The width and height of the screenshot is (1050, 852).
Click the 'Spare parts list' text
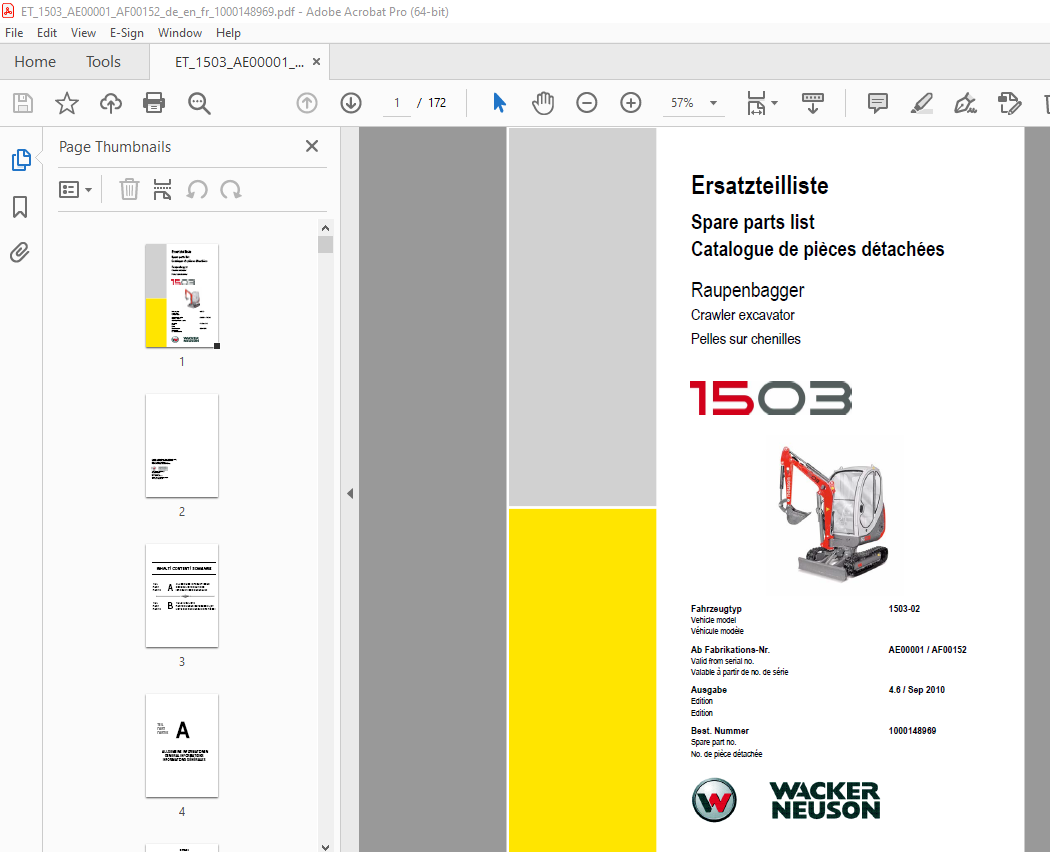coord(753,222)
